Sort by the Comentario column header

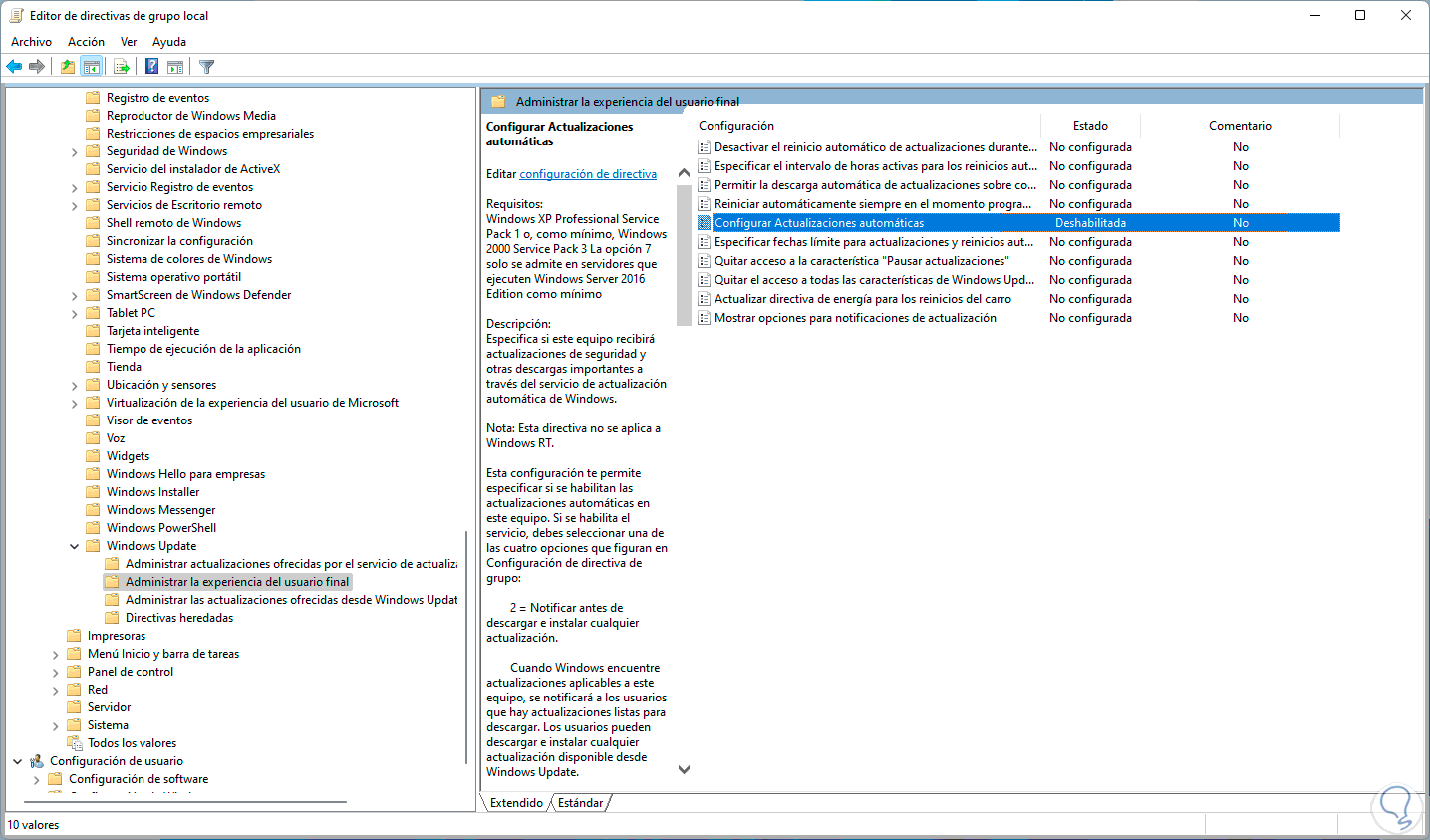[x=1241, y=126]
